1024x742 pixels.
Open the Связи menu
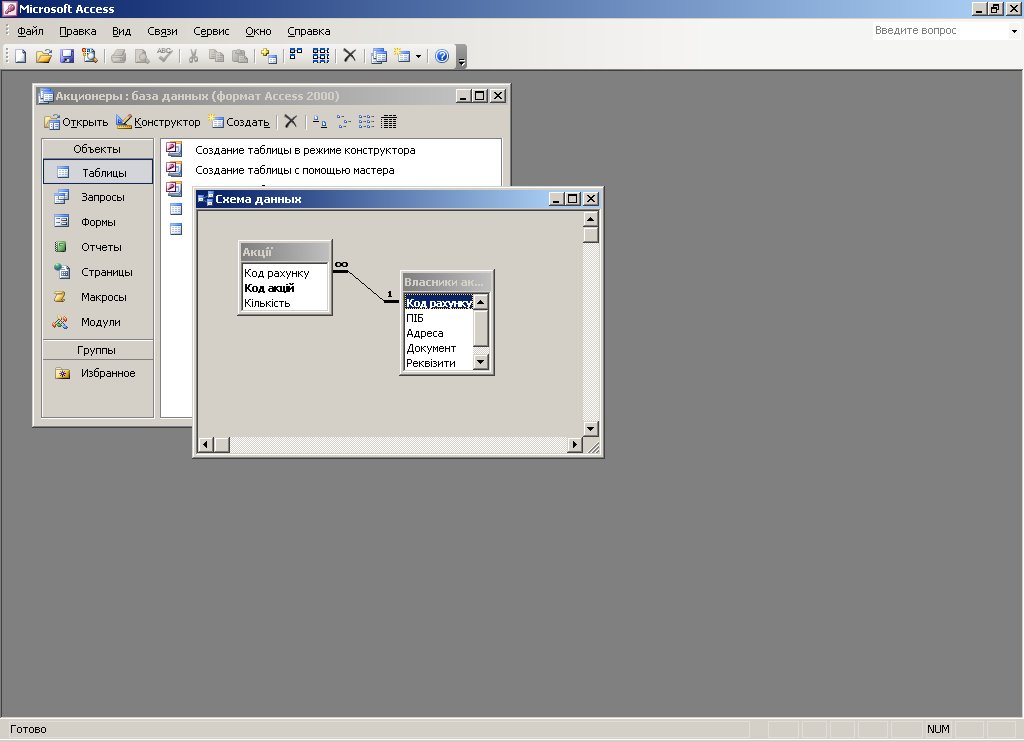coord(163,31)
